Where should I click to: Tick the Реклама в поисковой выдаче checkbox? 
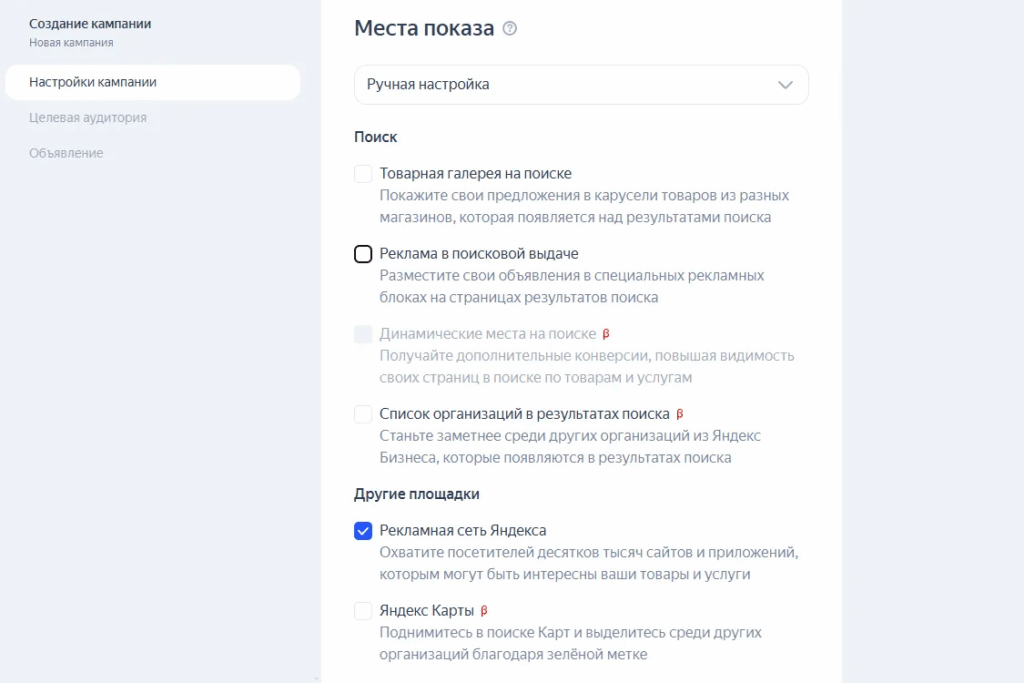(363, 254)
